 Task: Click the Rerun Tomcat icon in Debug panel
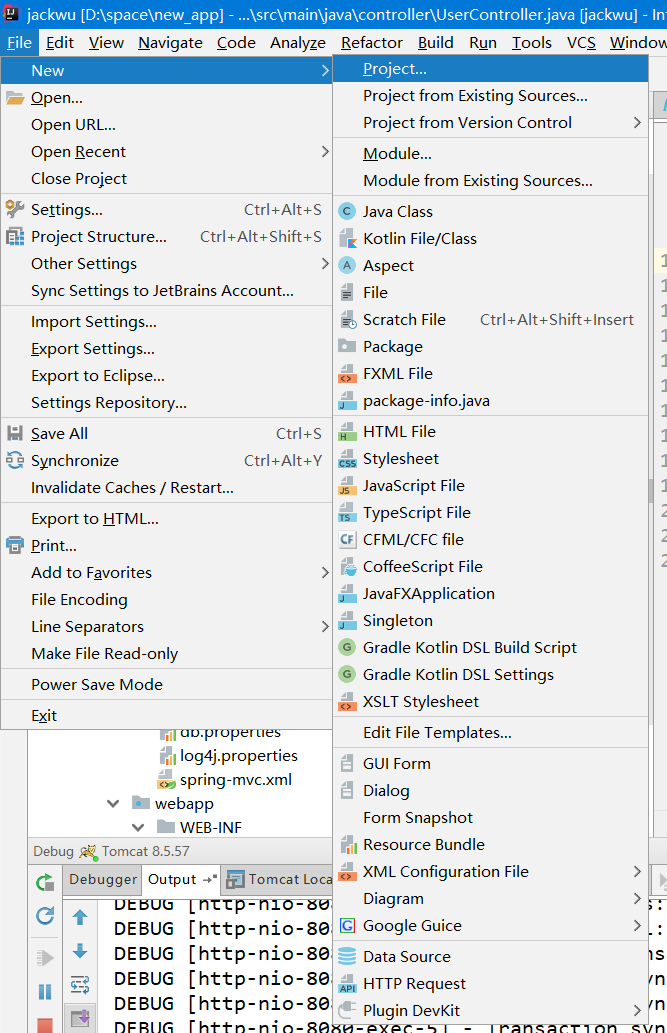click(45, 882)
